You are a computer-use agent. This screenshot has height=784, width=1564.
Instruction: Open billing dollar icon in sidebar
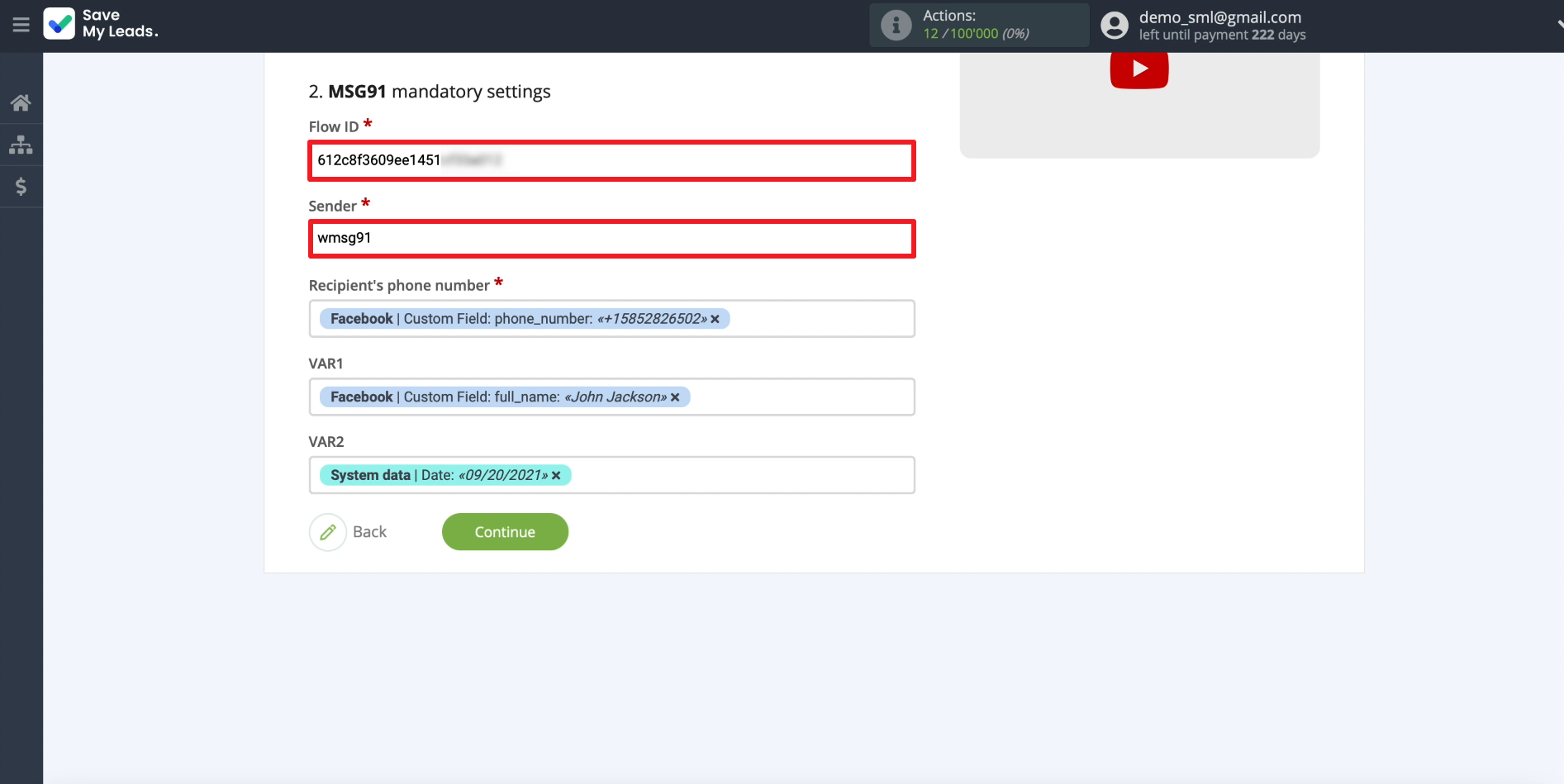coord(21,187)
